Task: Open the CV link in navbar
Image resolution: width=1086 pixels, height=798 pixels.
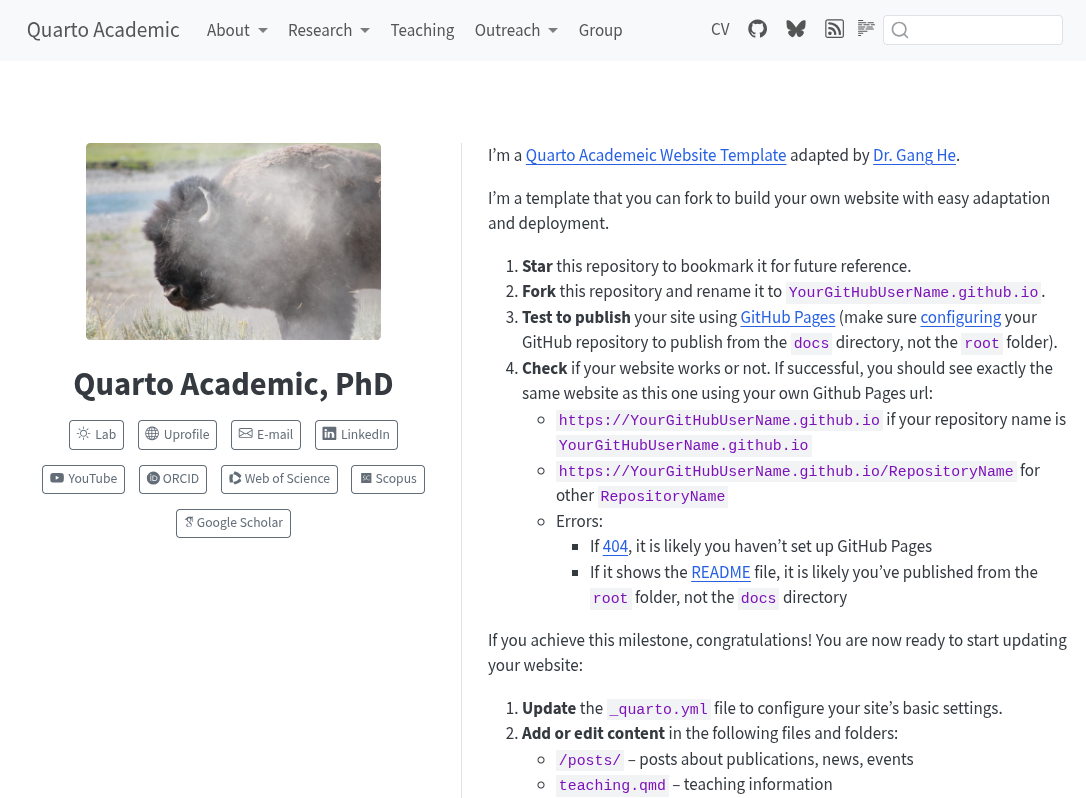Action: tap(720, 30)
